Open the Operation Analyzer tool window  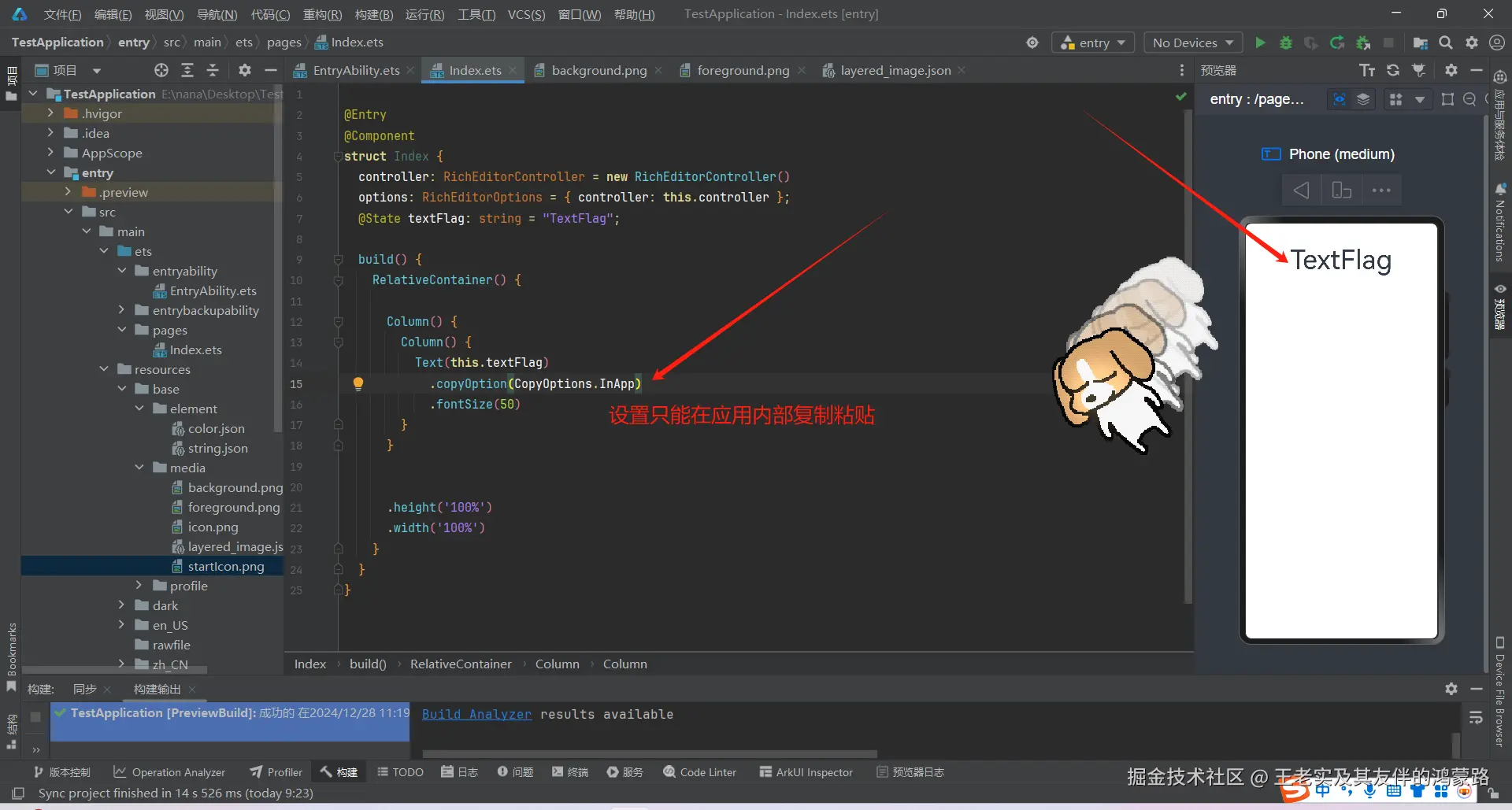tap(169, 772)
